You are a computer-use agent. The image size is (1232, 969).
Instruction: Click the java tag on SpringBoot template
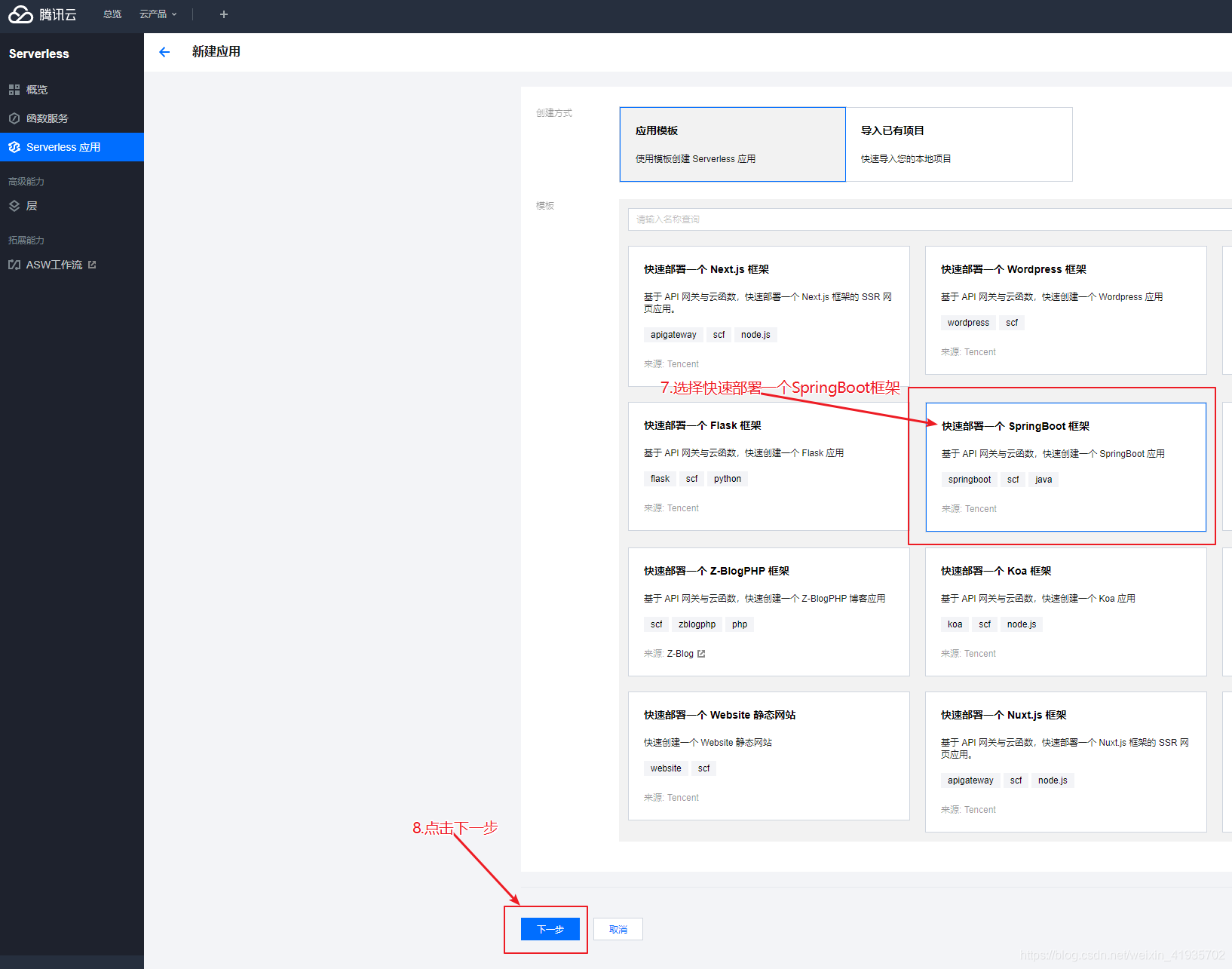point(1043,479)
